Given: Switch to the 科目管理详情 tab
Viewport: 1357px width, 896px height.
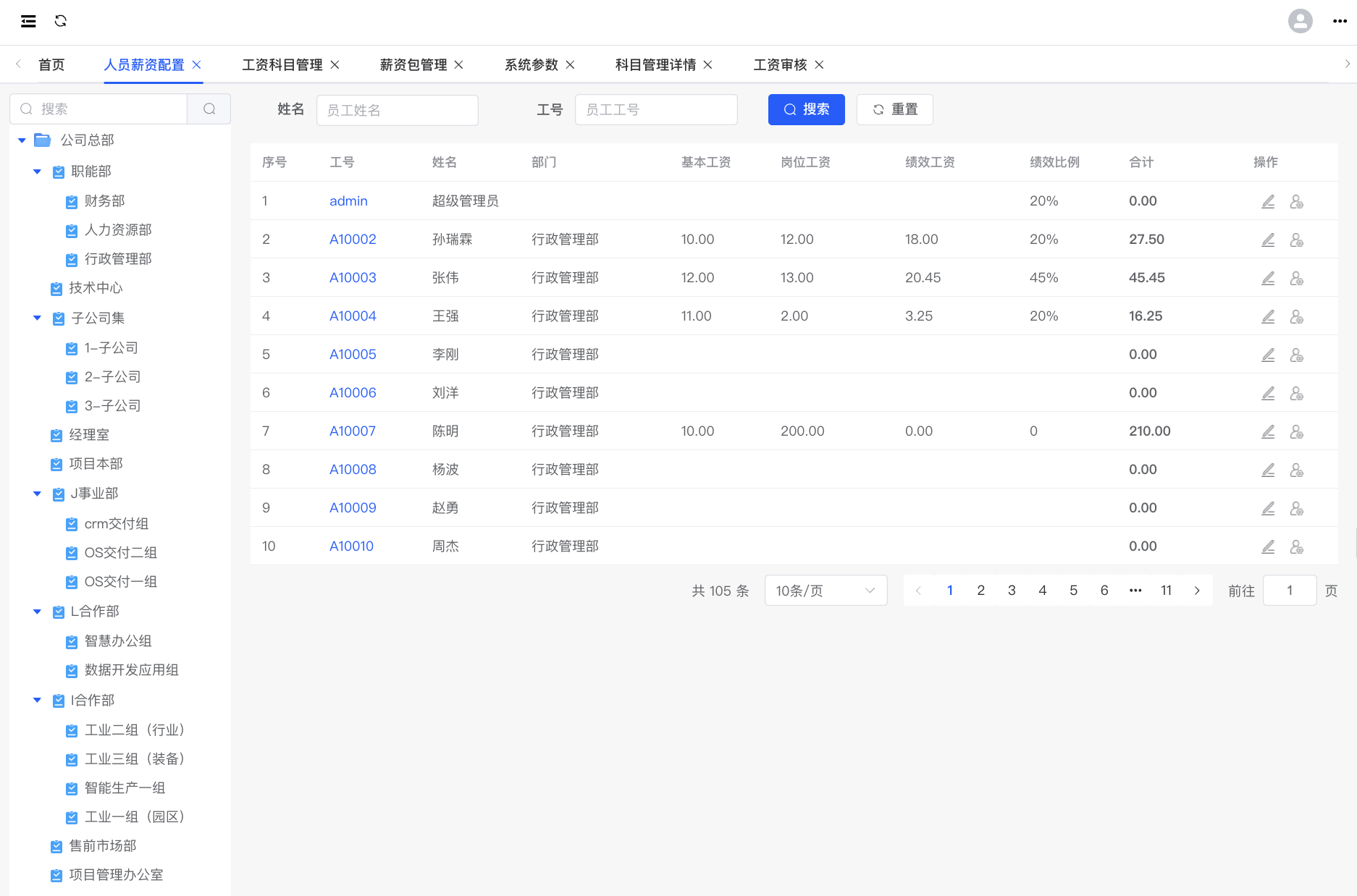Looking at the screenshot, I should [655, 64].
